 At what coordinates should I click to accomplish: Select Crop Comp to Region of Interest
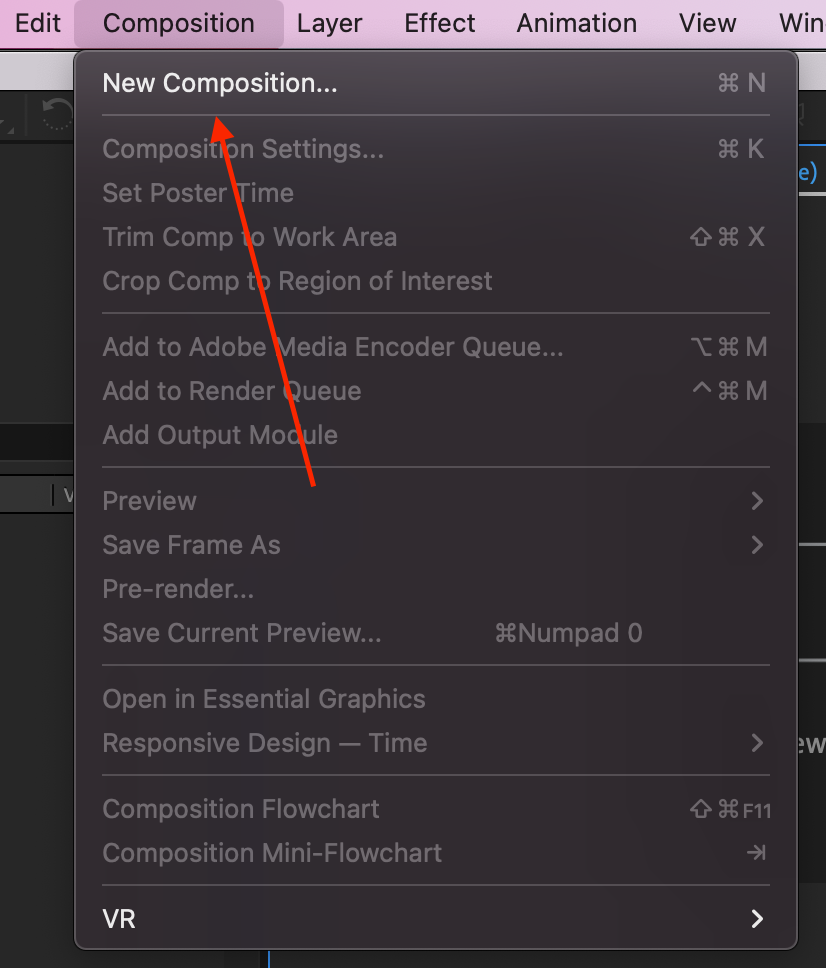[297, 281]
